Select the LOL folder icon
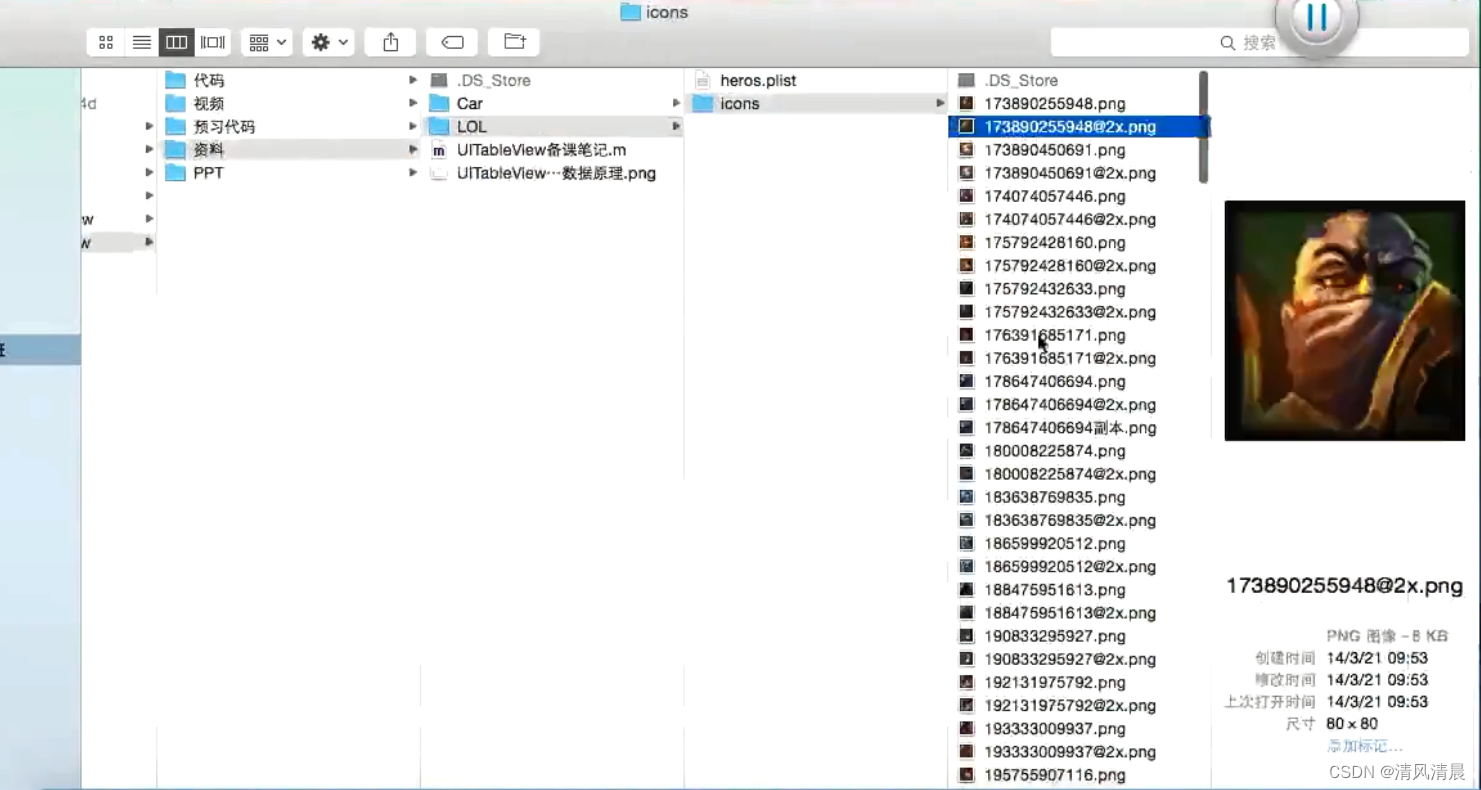 [x=439, y=126]
